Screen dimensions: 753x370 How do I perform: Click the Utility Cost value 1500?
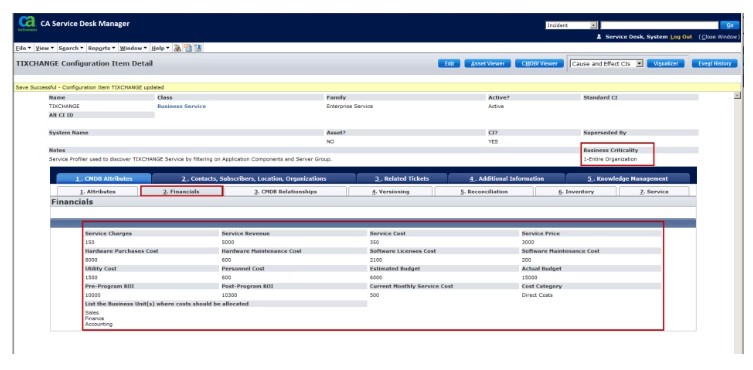[x=91, y=277]
